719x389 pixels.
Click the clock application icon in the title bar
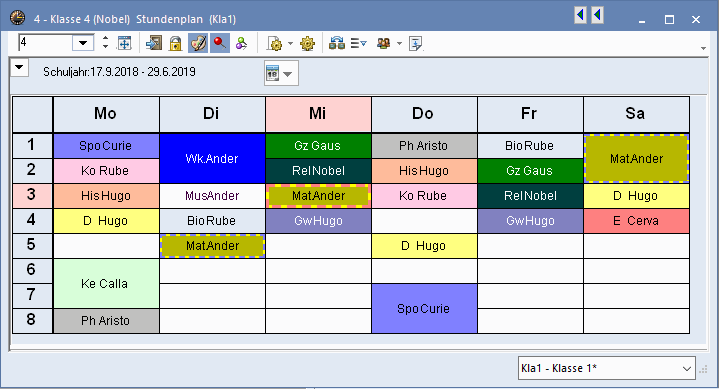tap(17, 18)
